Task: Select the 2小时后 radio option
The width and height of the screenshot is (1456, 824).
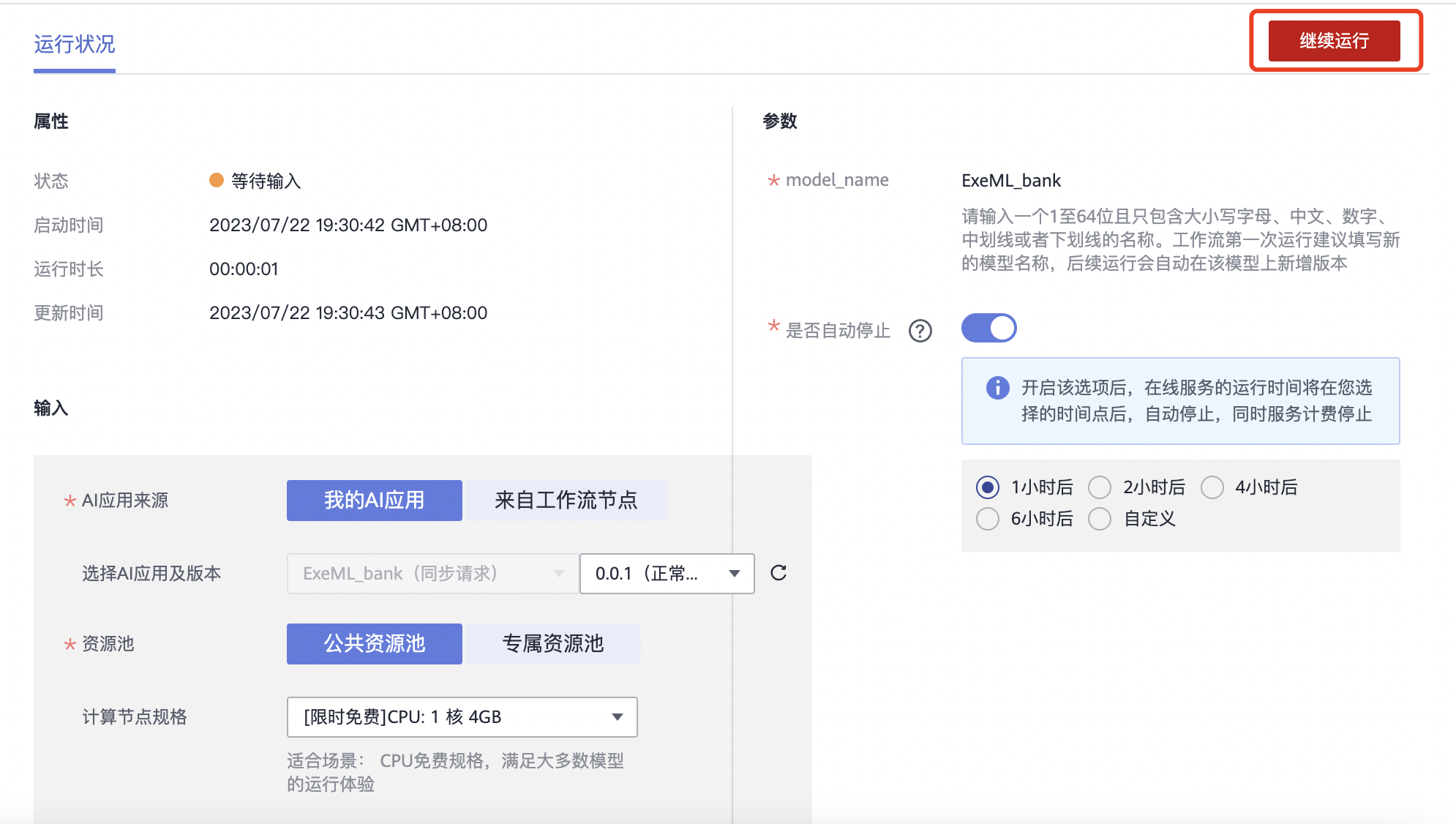Action: [x=1100, y=487]
